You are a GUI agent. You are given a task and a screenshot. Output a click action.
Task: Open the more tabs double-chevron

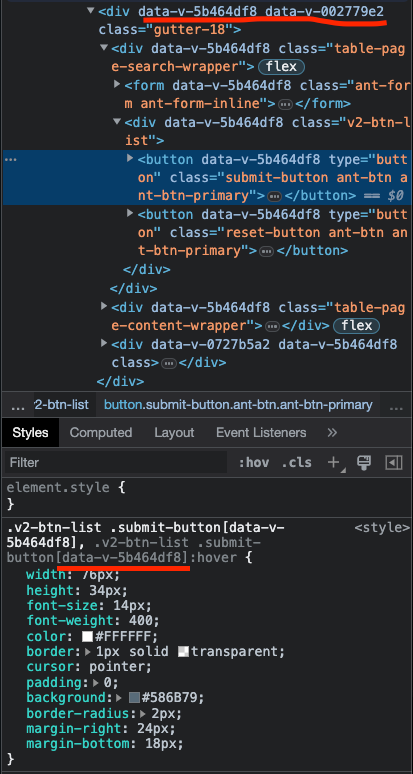pyautogui.click(x=332, y=433)
